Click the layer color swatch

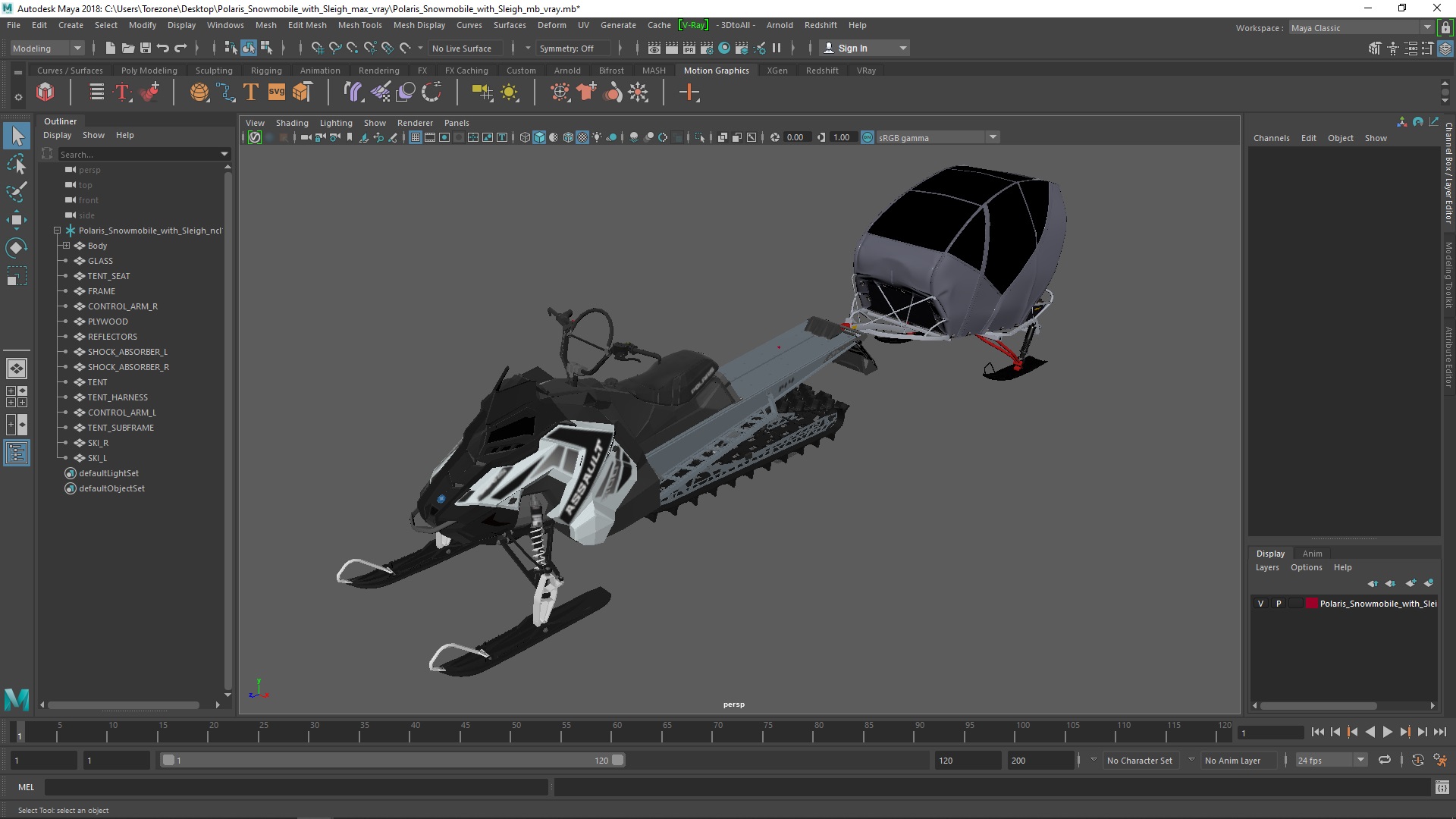[1311, 604]
